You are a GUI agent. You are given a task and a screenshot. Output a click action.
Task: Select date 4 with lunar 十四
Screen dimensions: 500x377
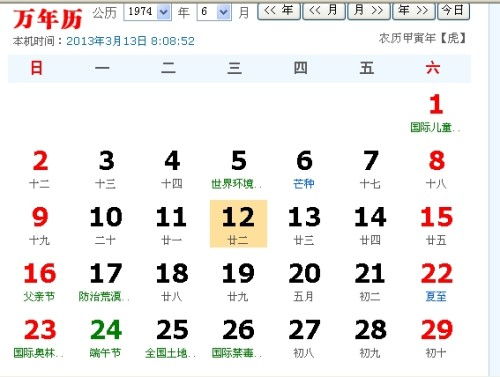pyautogui.click(x=172, y=169)
